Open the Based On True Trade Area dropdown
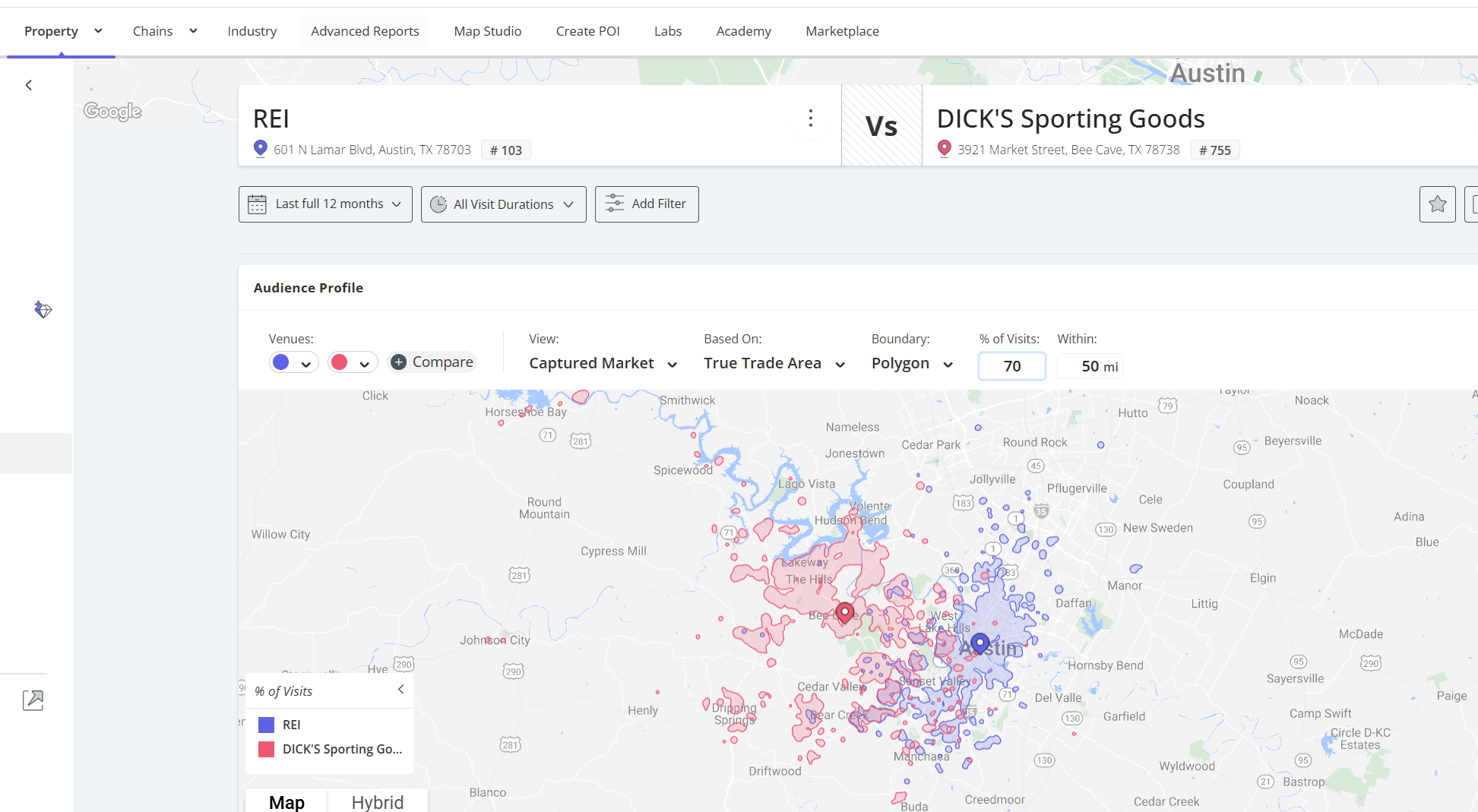Image resolution: width=1478 pixels, height=812 pixels. coord(774,364)
